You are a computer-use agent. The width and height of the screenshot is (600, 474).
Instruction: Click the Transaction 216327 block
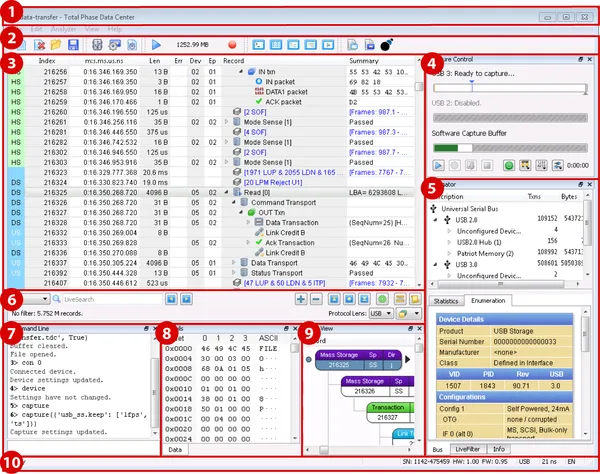tap(390, 412)
